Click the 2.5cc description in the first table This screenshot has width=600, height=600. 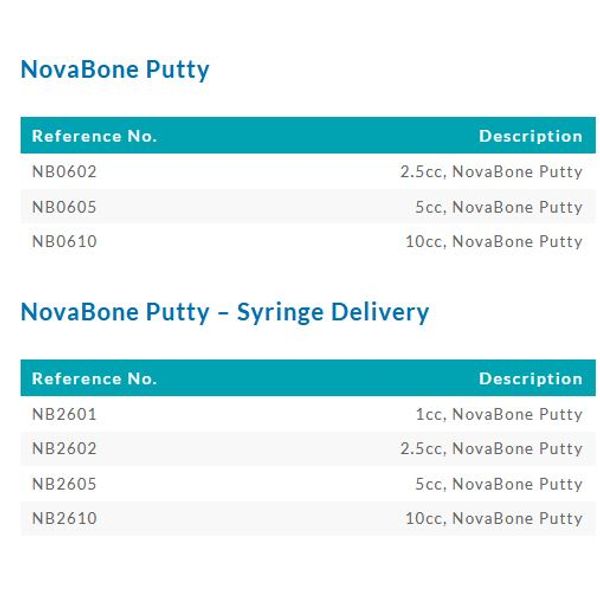click(491, 172)
